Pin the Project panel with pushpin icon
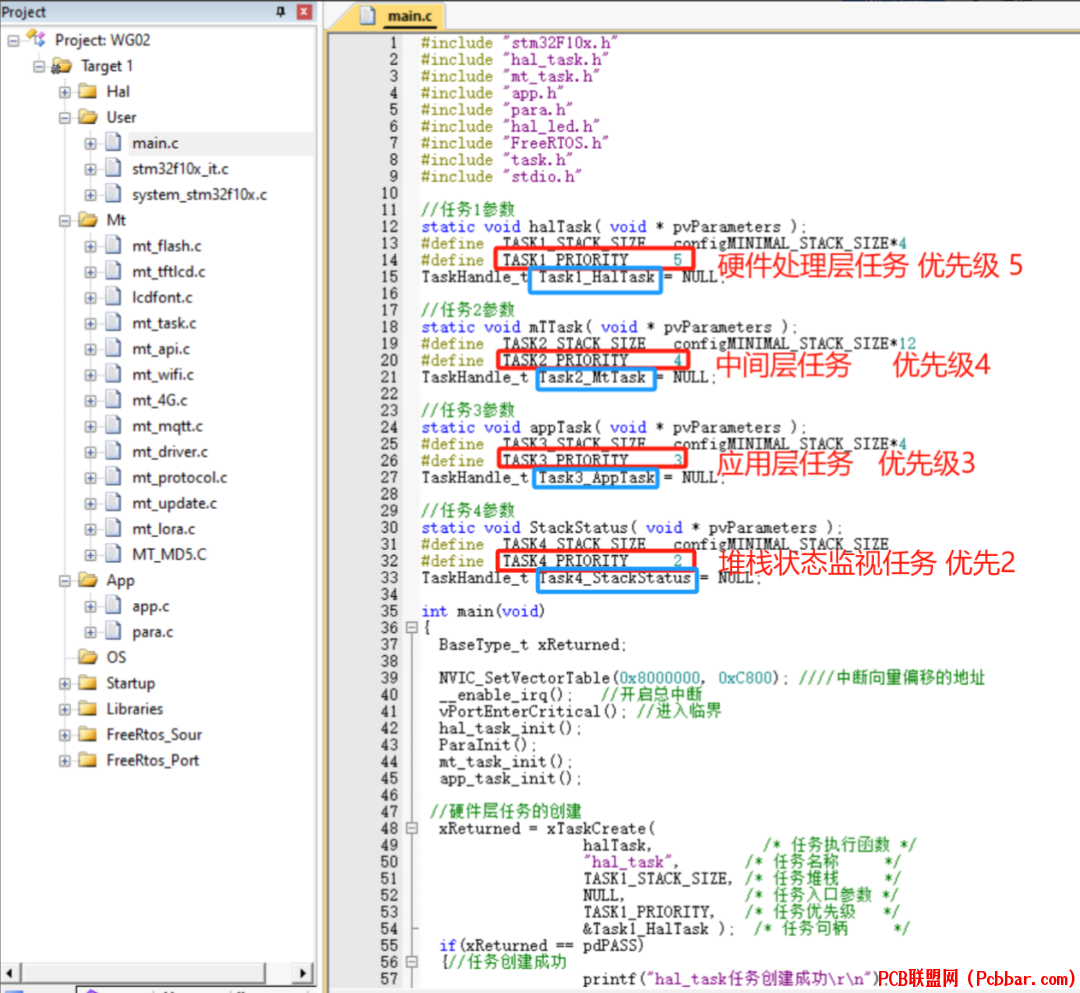 tap(280, 12)
